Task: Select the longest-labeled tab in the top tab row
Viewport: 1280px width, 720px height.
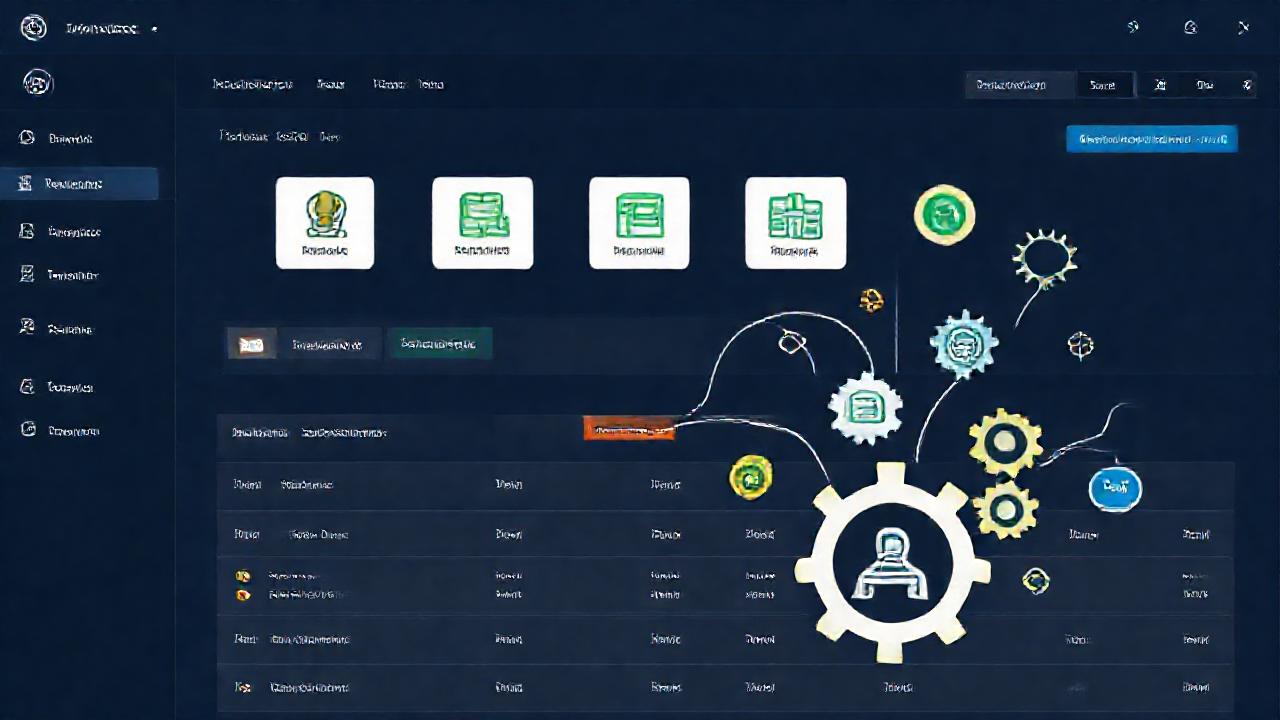Action: (x=252, y=85)
